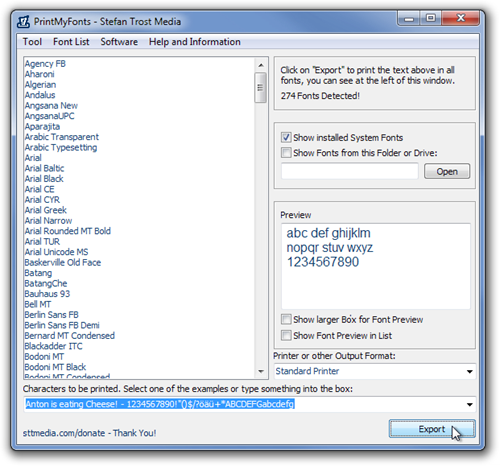
Task: Select Arial Narrow in the font list
Action: 48,221
